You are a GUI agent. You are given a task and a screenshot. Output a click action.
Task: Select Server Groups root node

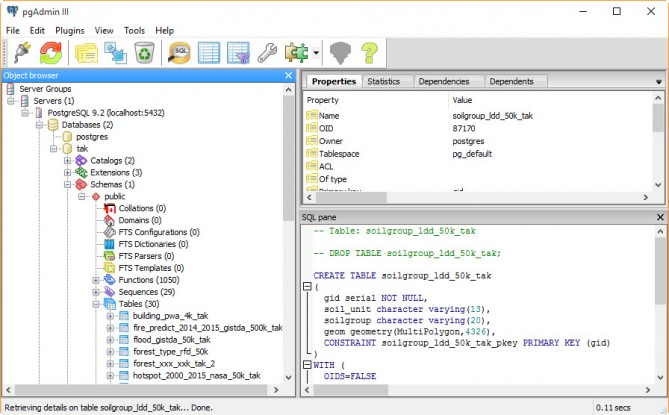pyautogui.click(x=45, y=89)
